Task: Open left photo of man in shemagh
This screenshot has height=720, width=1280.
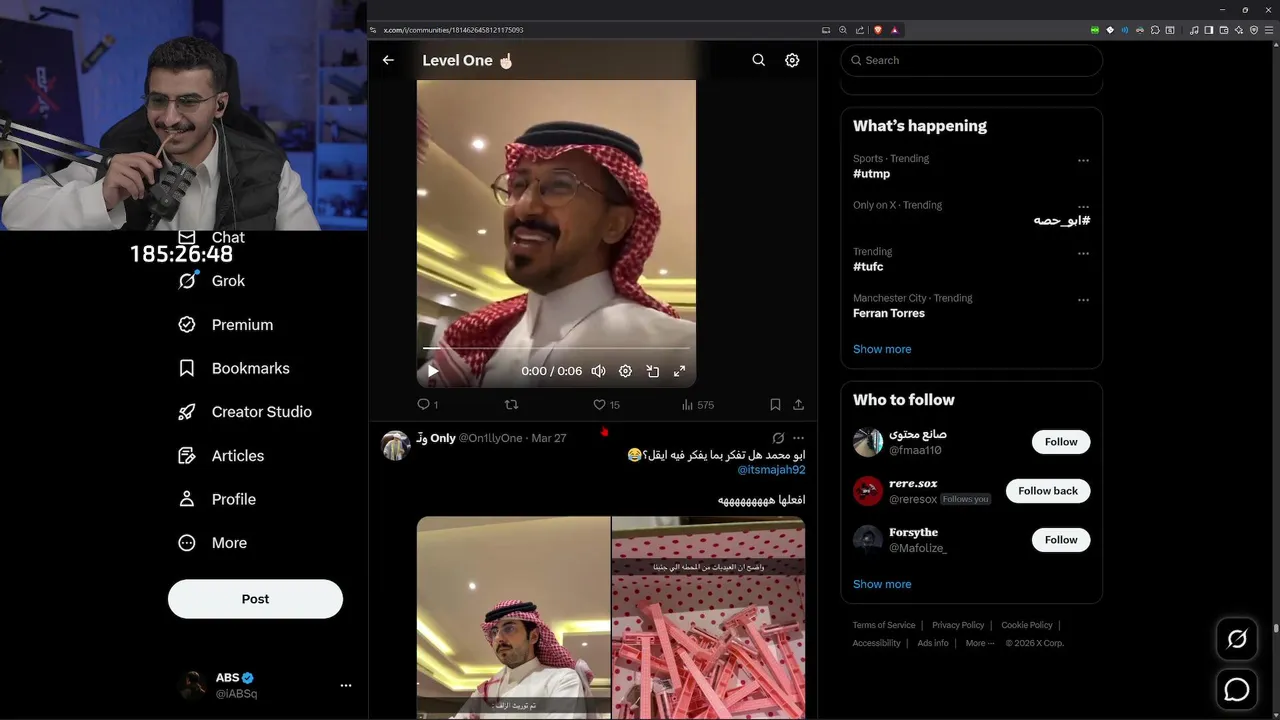Action: 513,617
